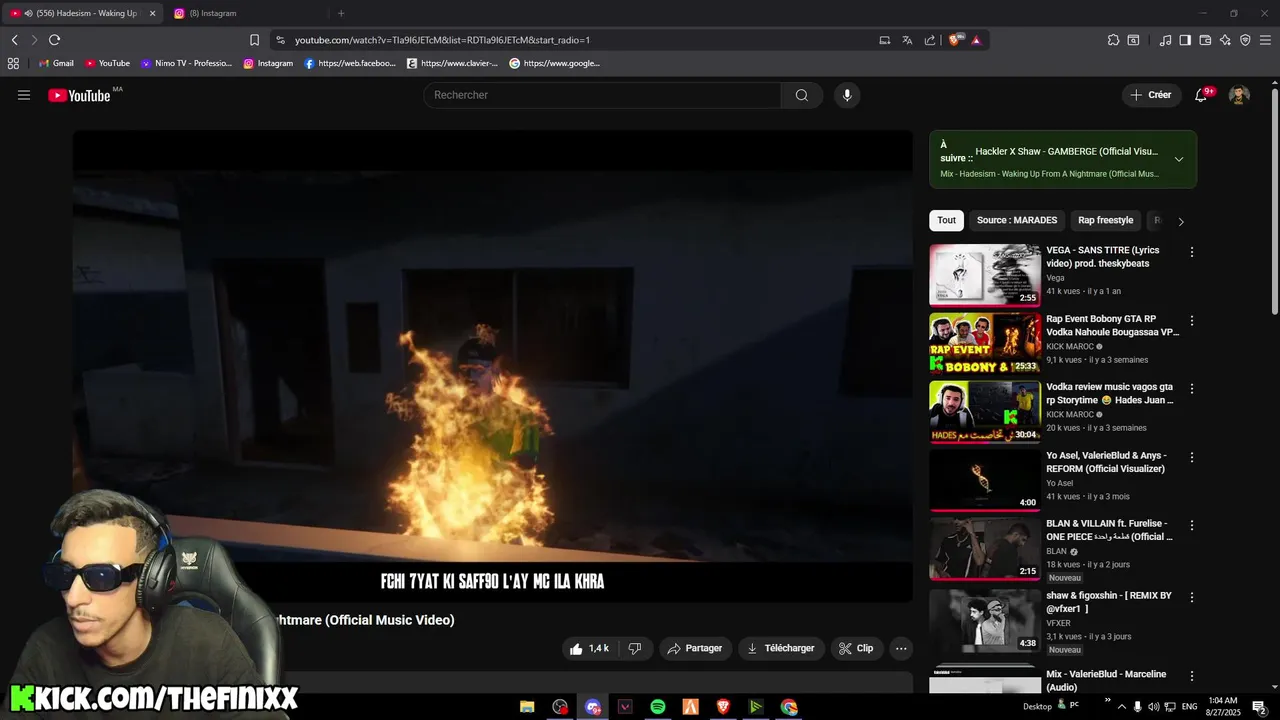Like the video (1,4 k)
This screenshot has width=1280, height=720.
588,648
